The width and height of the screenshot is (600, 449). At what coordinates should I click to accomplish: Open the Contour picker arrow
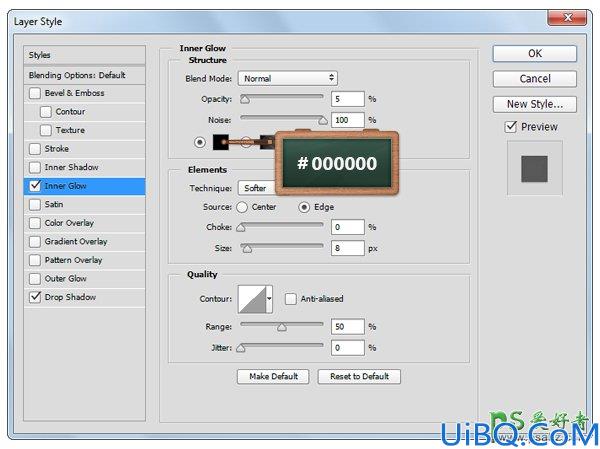tap(269, 299)
